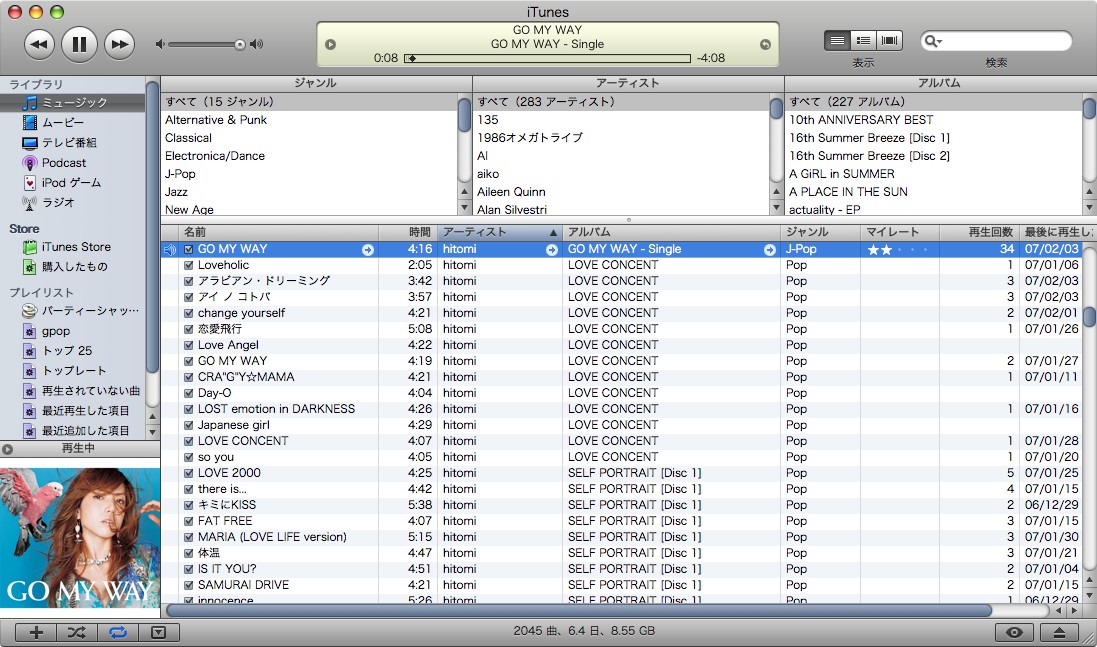
Task: Uncheck the LOVE 2000 song checkbox
Action: (188, 474)
